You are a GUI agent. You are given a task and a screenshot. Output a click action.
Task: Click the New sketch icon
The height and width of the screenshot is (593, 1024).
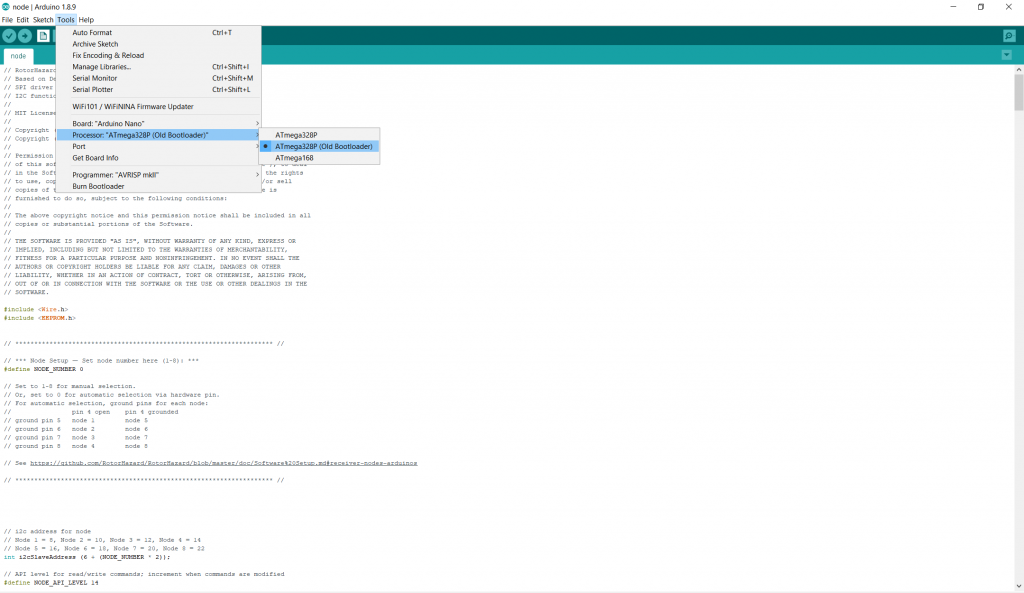[x=43, y=36]
